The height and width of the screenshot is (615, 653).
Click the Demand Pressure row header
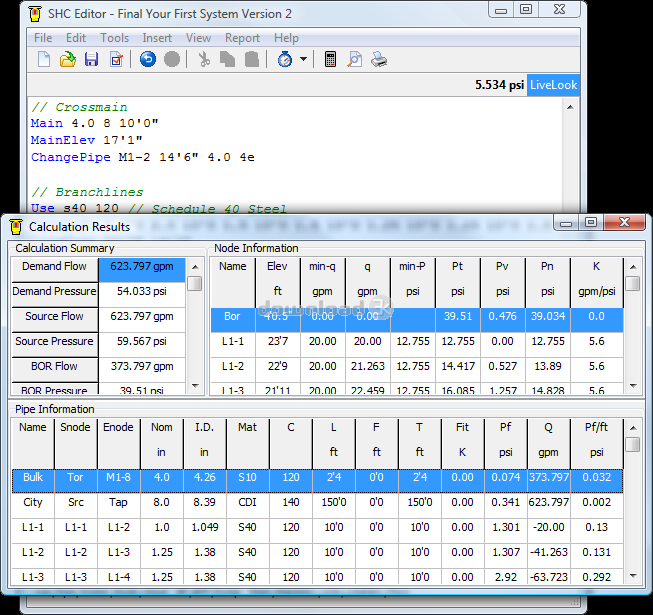[55, 295]
